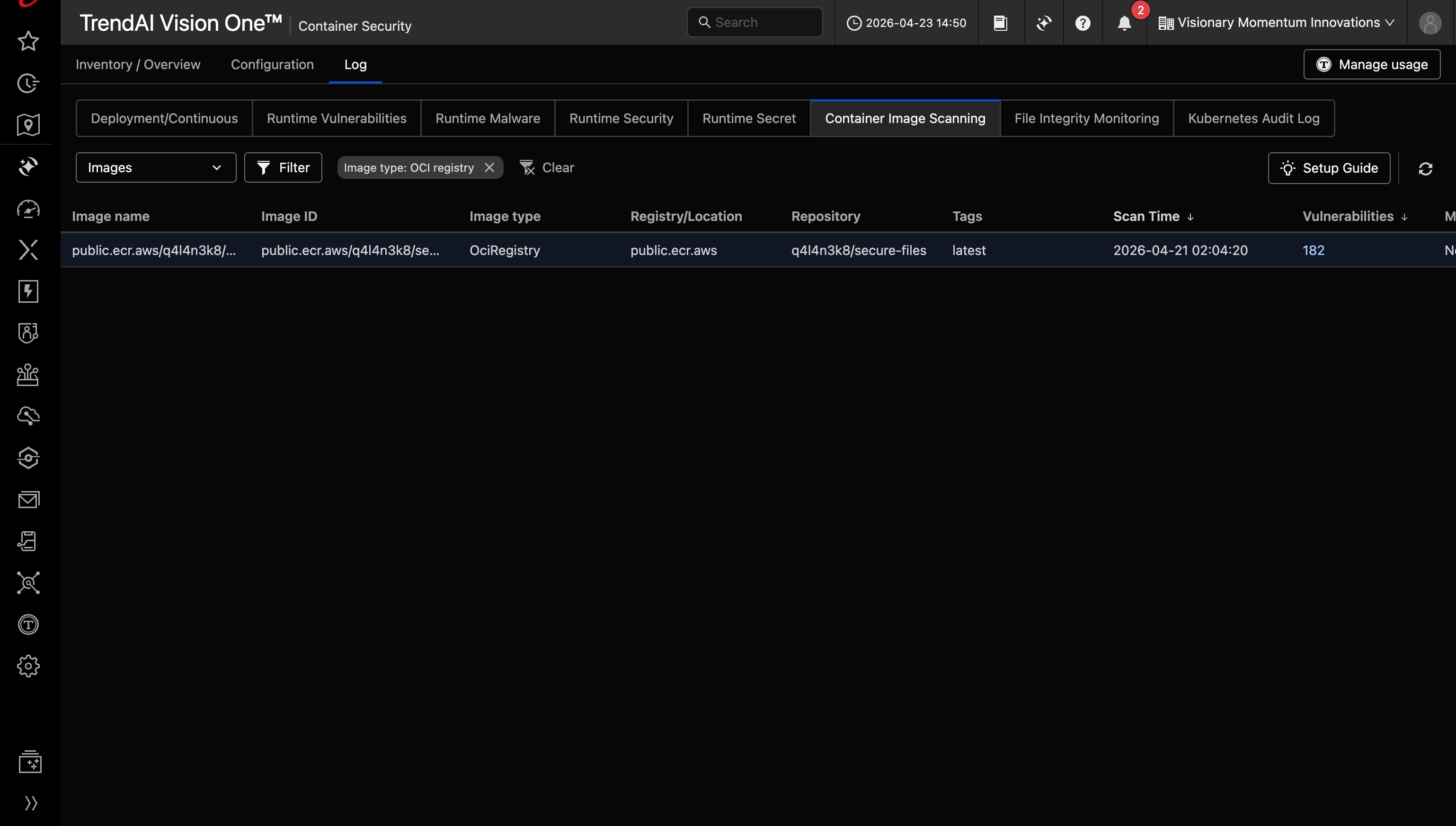Remove the Image type: OCI registry filter
The width and height of the screenshot is (1456, 826).
point(489,167)
